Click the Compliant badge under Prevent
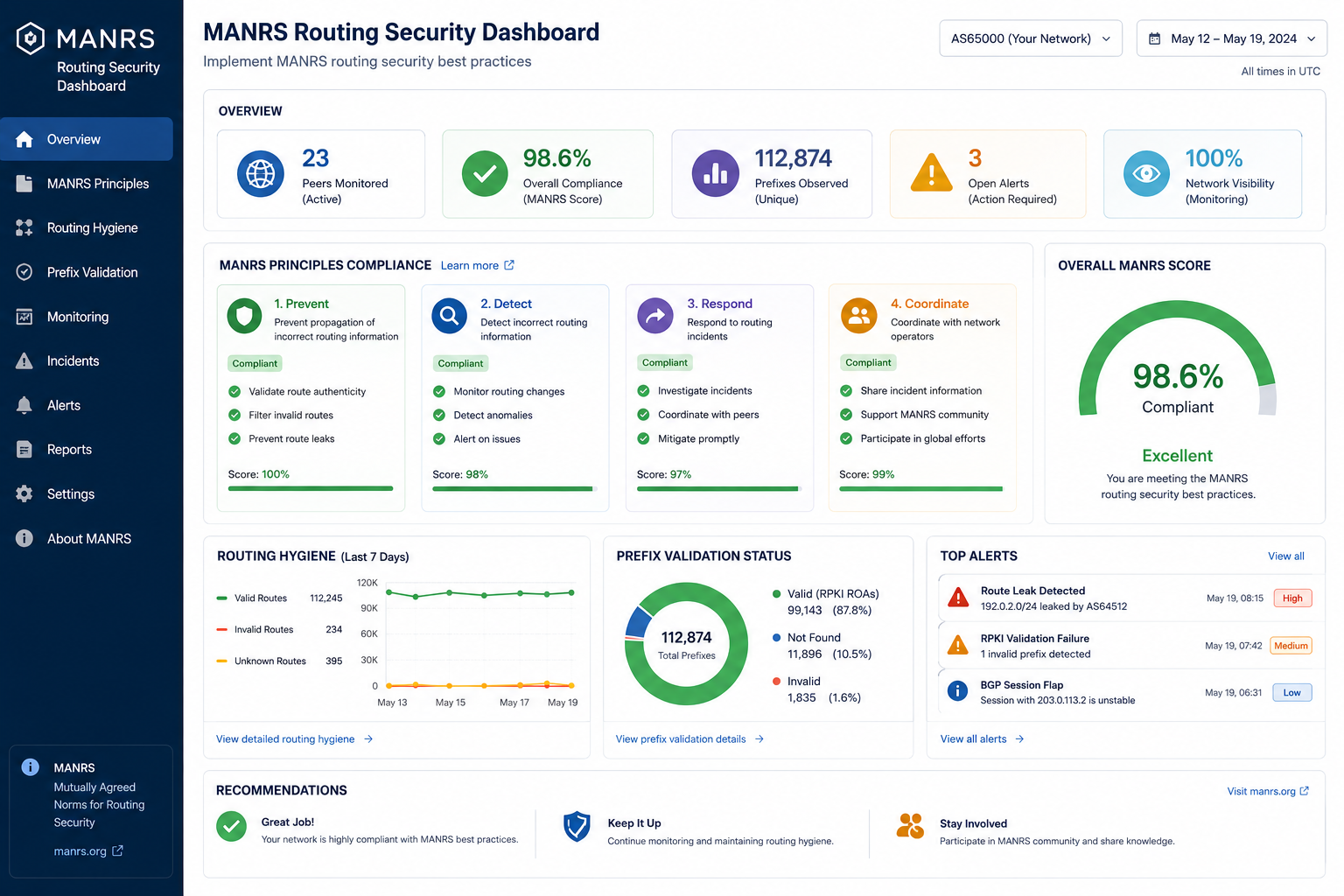 (x=255, y=363)
